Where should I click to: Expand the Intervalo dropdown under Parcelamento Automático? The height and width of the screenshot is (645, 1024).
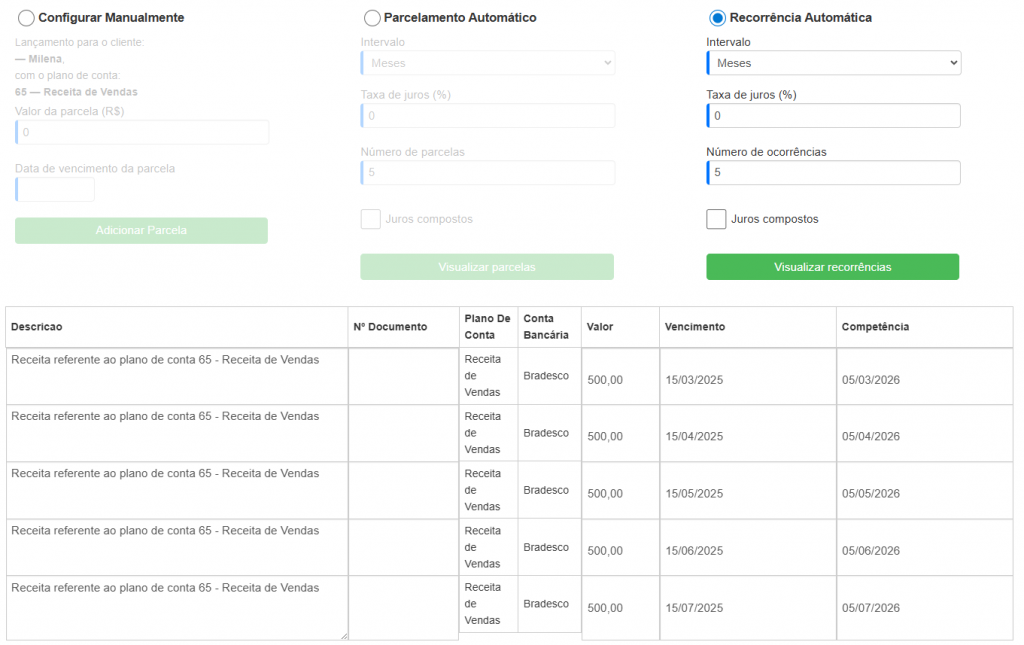click(x=488, y=63)
